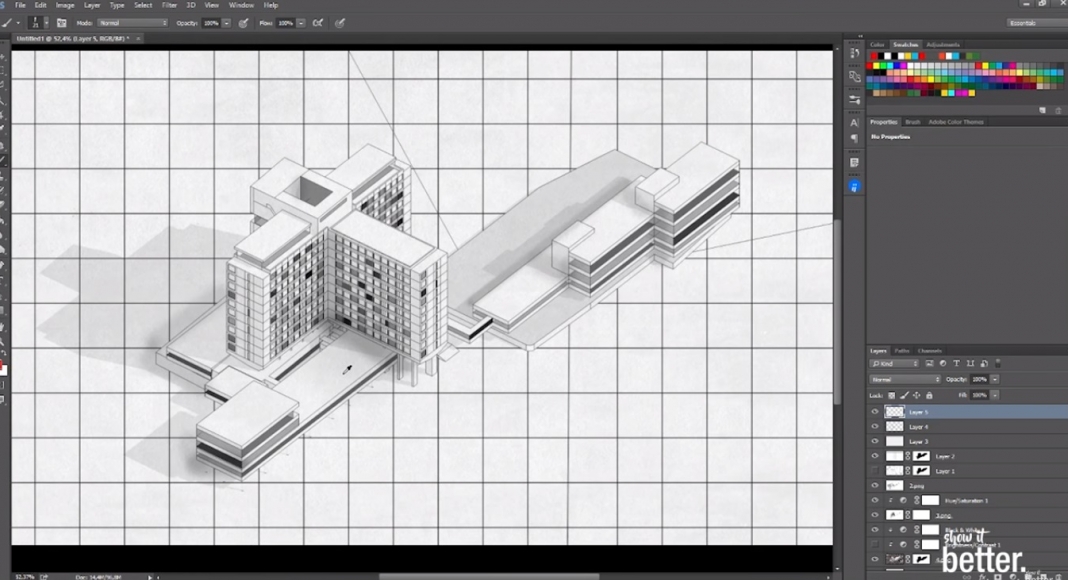This screenshot has height=580, width=1068.
Task: Click the trash icon in the Swatches panel
Action: point(1058,110)
